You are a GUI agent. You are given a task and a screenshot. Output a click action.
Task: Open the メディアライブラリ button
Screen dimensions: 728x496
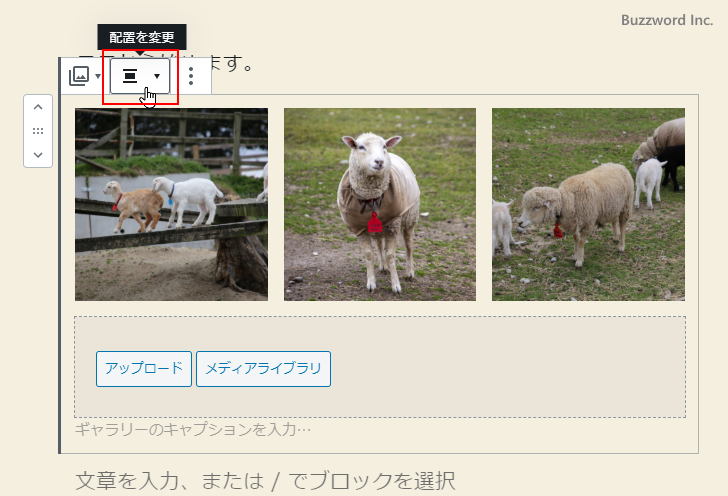(x=263, y=369)
